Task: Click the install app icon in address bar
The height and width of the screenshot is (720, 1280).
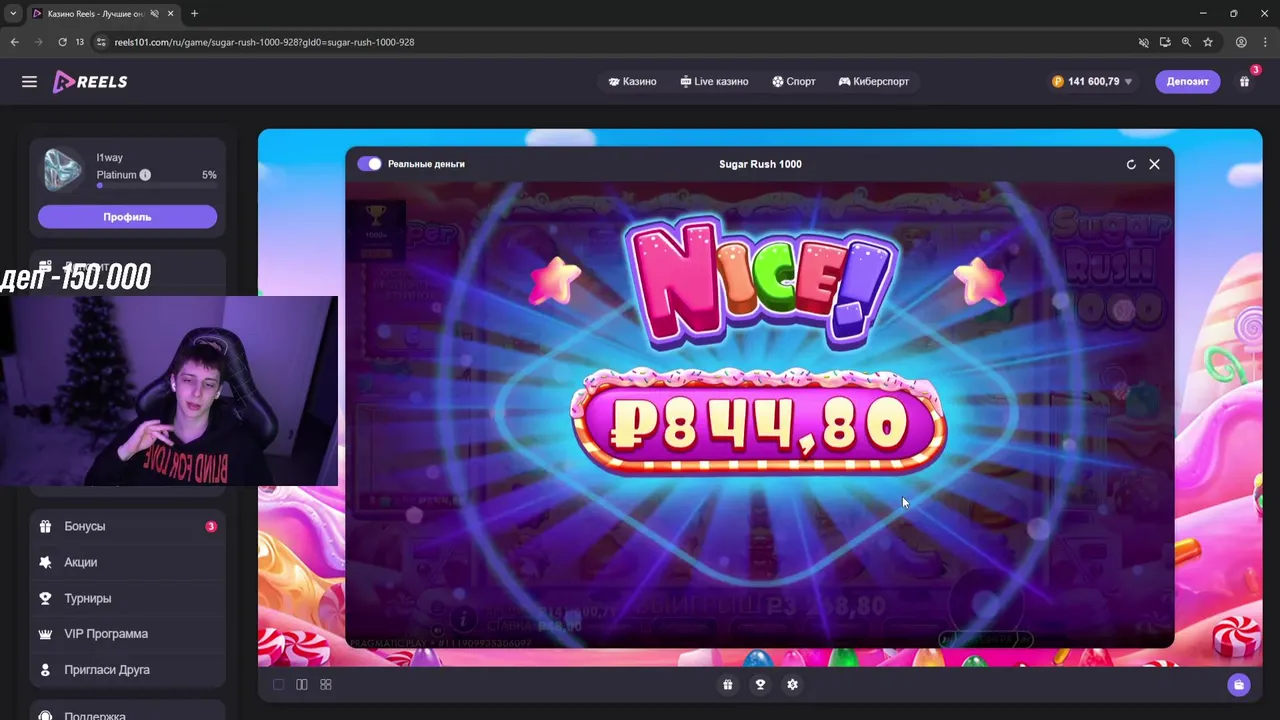Action: [1165, 42]
